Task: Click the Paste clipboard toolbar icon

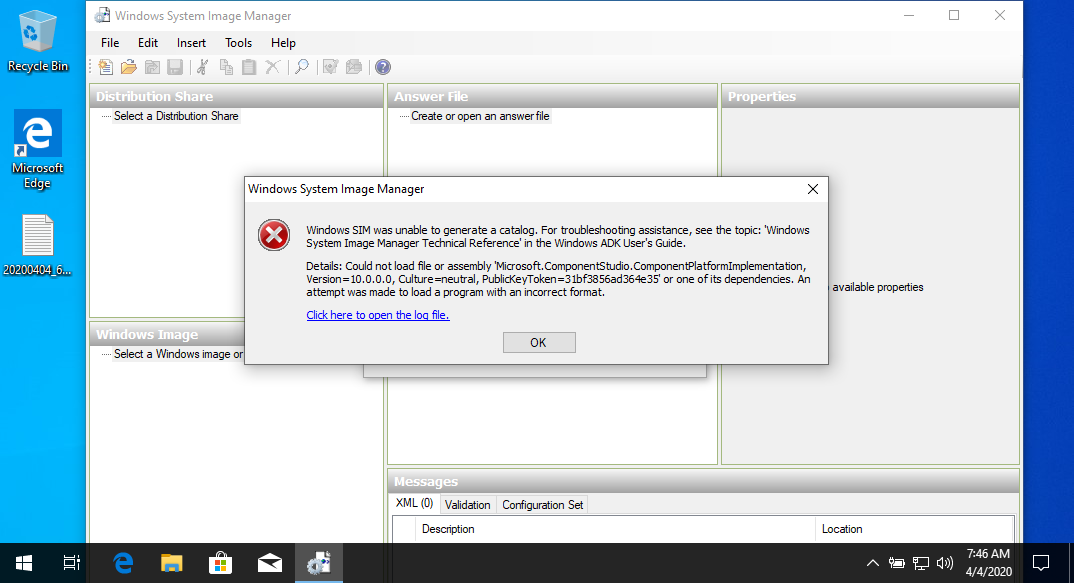Action: (249, 67)
